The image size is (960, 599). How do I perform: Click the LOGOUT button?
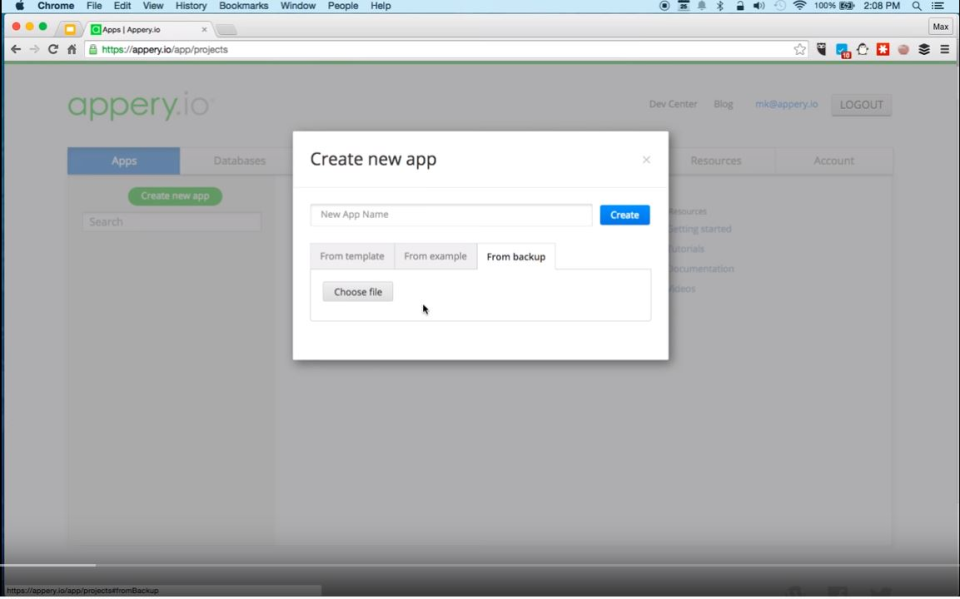coord(861,104)
